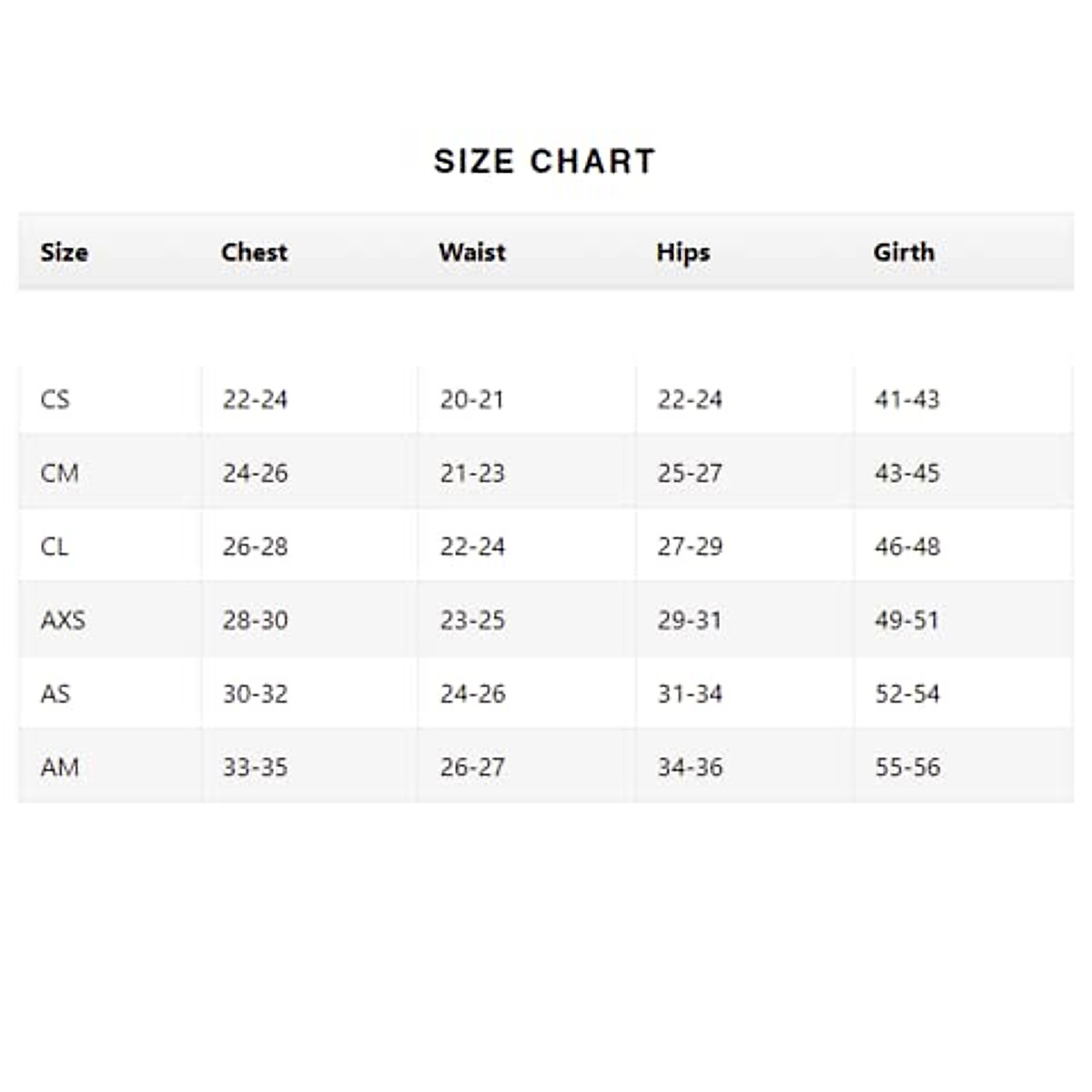
Task: Click the Hips column header
Action: [682, 252]
